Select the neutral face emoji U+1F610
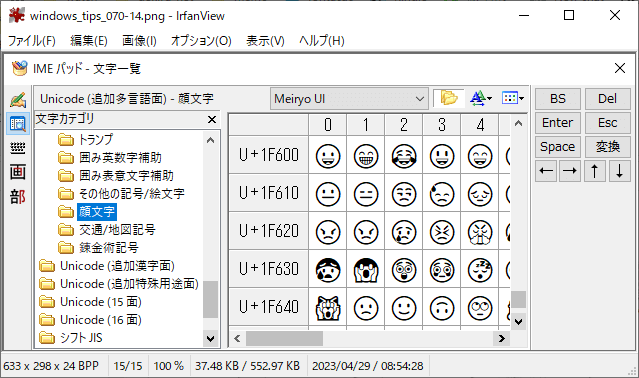639x378 pixels. point(328,193)
